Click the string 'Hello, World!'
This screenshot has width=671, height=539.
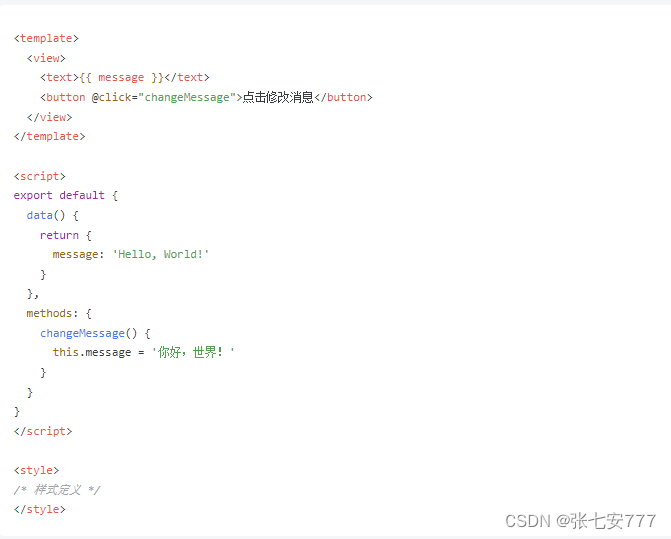(161, 255)
